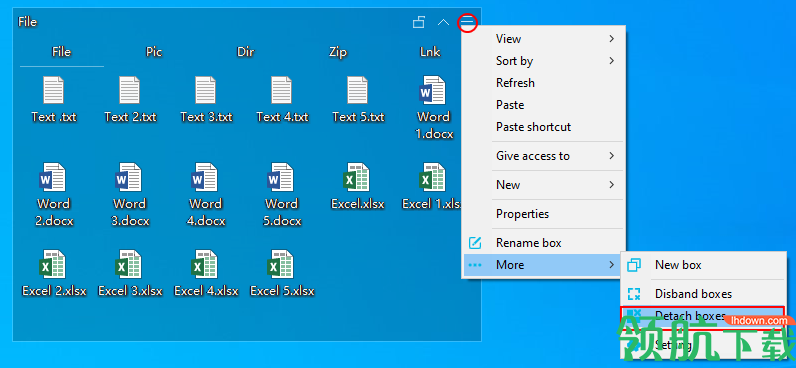
Task: Choose Detach boxes in the submenu
Action: (x=703, y=316)
